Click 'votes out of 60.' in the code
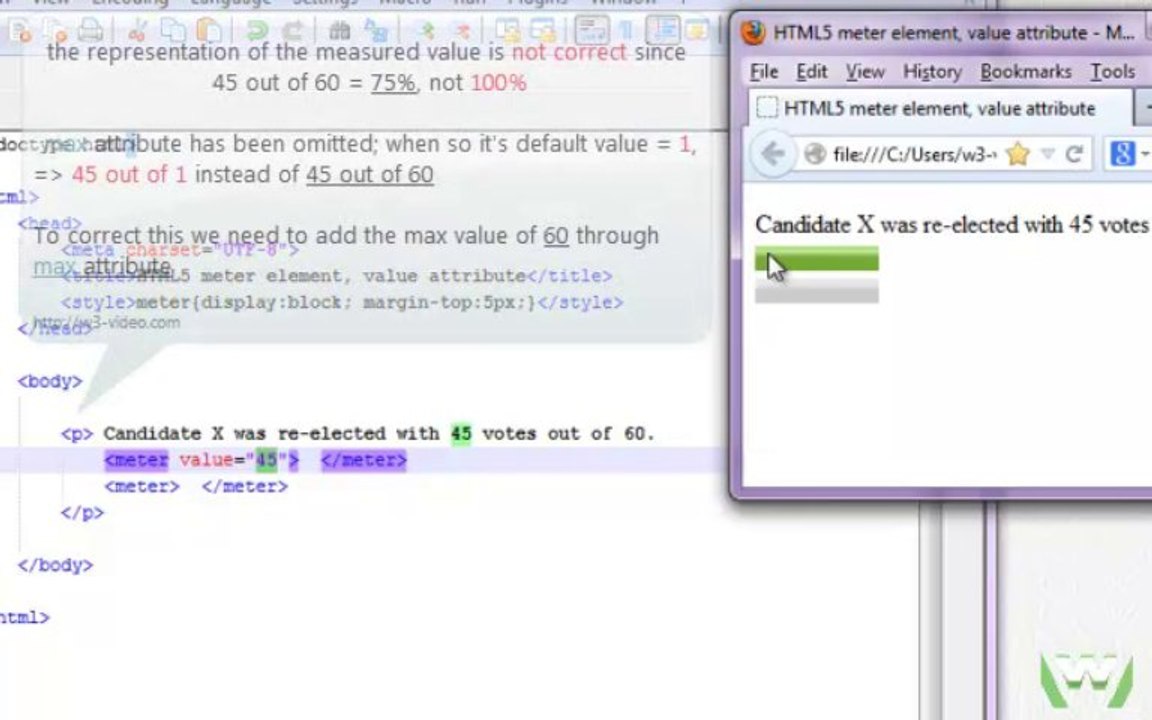Viewport: 1152px width, 720px height. pos(568,433)
